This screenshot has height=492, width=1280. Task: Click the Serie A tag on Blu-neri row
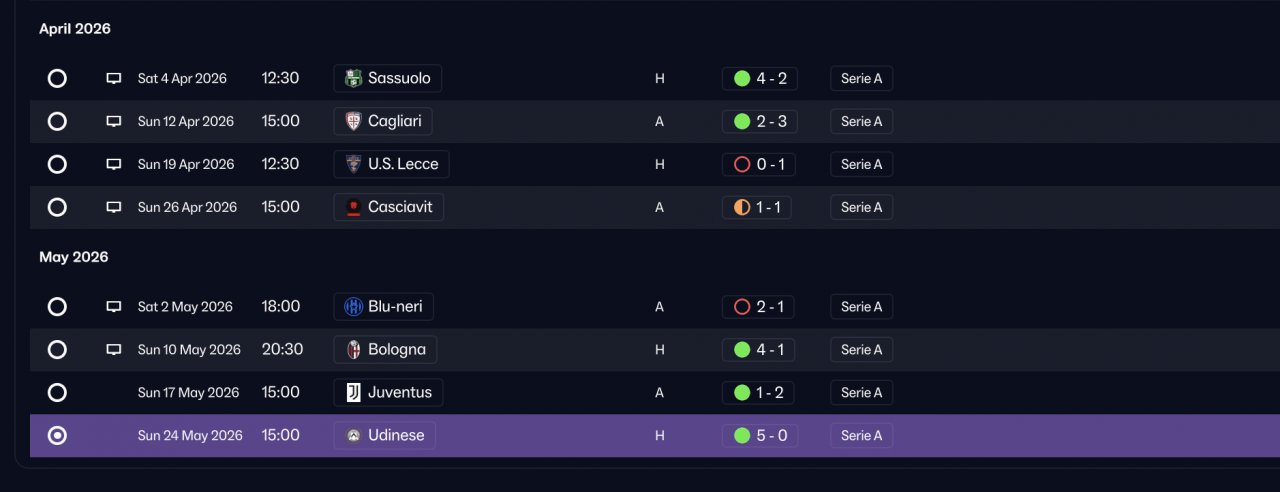(x=861, y=307)
